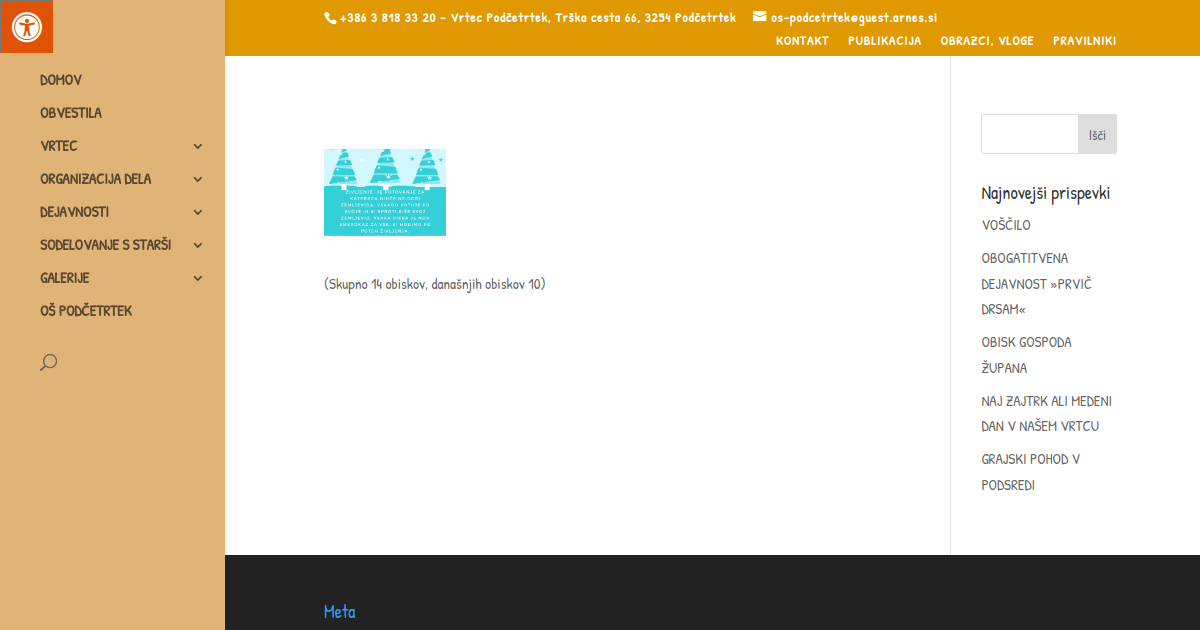Click the envelope email icon
Viewport: 1200px width, 630px height.
[x=759, y=16]
